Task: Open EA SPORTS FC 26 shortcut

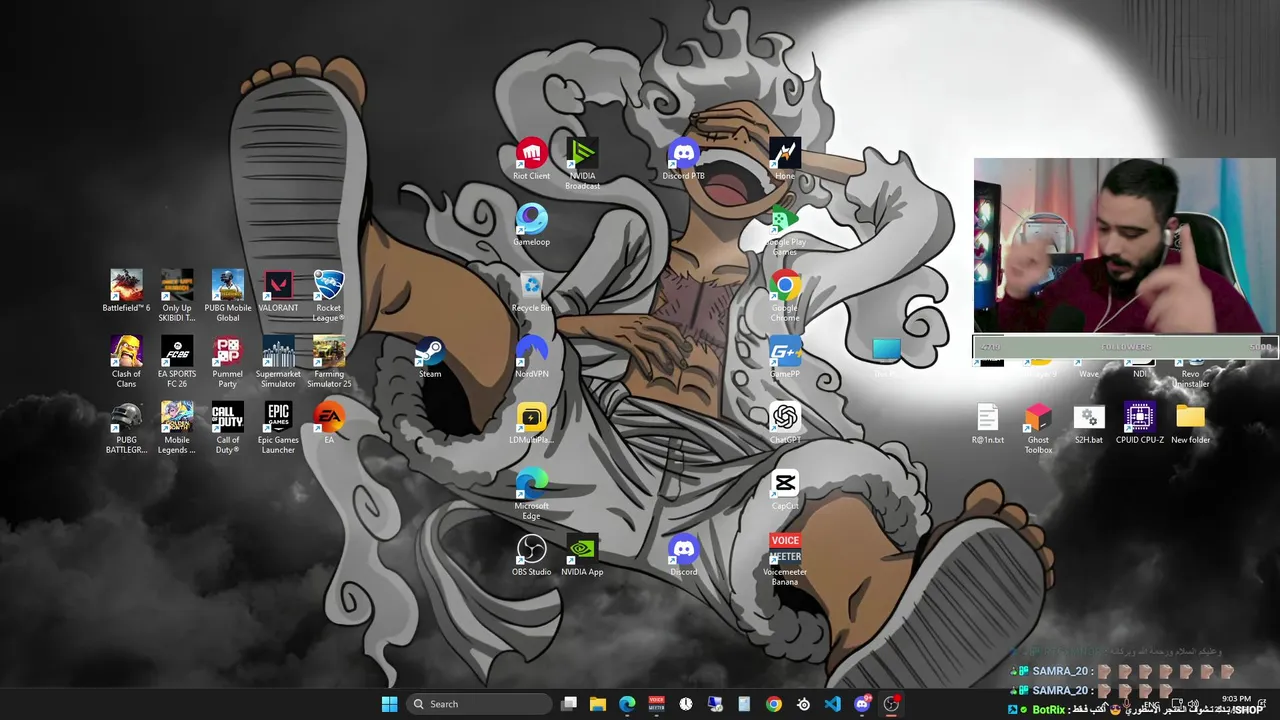Action: coord(177,361)
